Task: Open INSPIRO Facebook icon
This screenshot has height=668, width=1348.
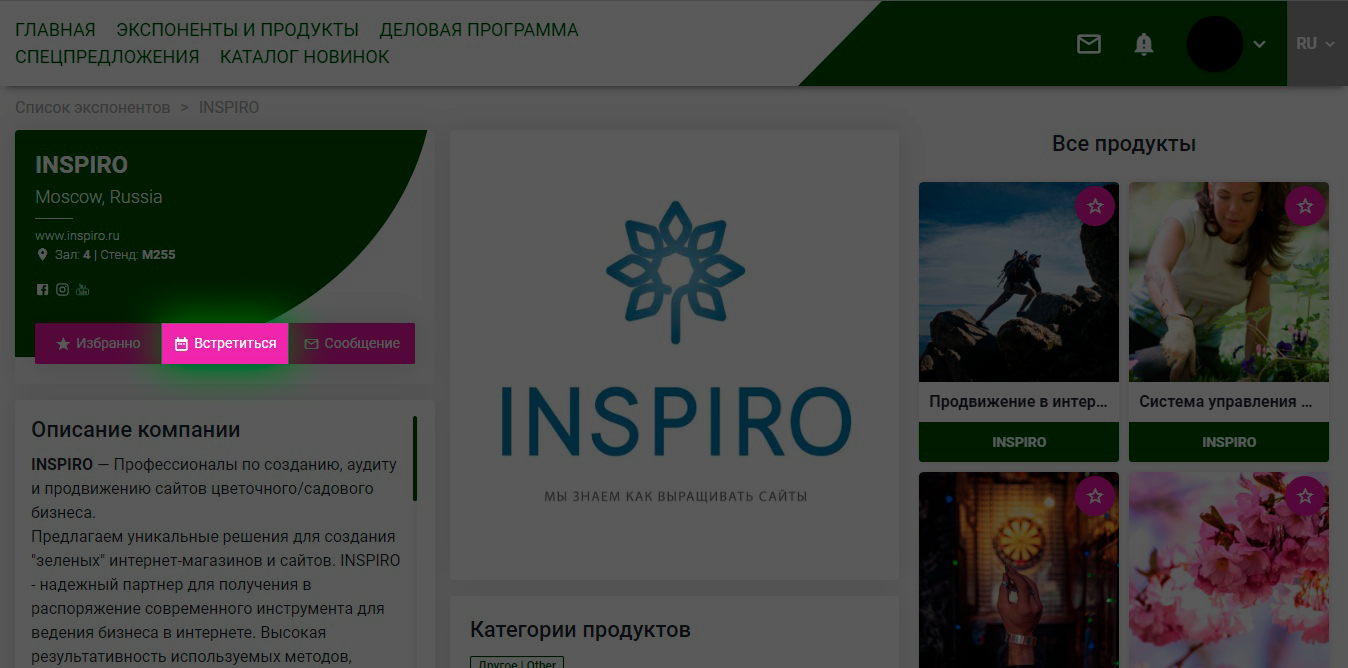Action: pos(42,290)
